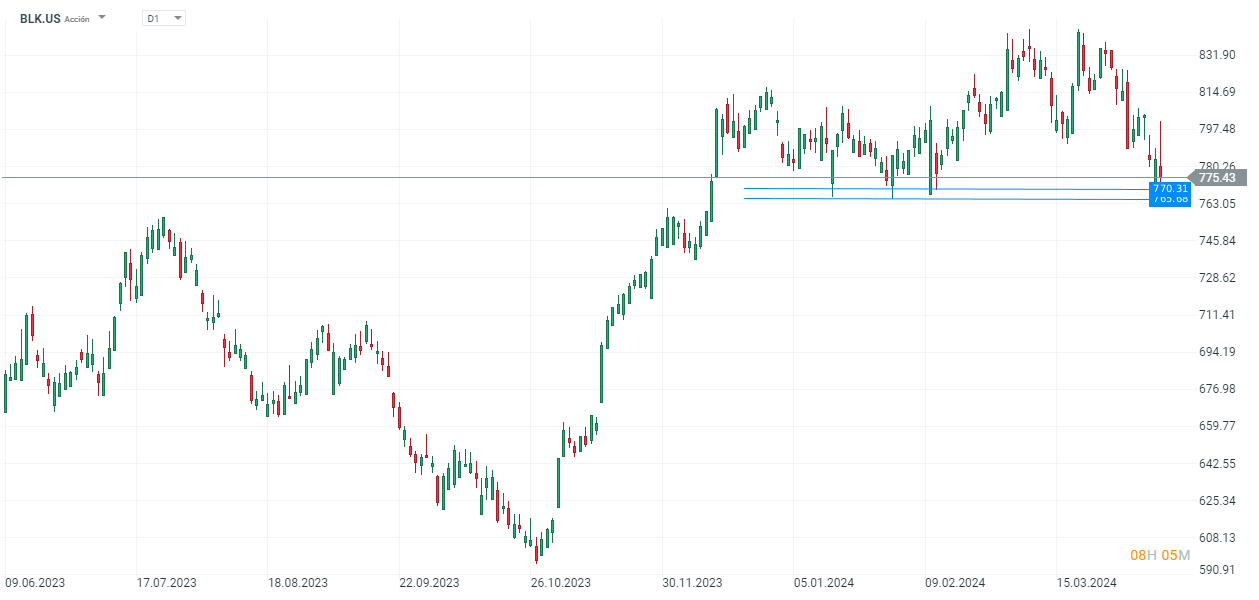Click the 26.10.2023 date label
The image size is (1259, 600).
561,582
